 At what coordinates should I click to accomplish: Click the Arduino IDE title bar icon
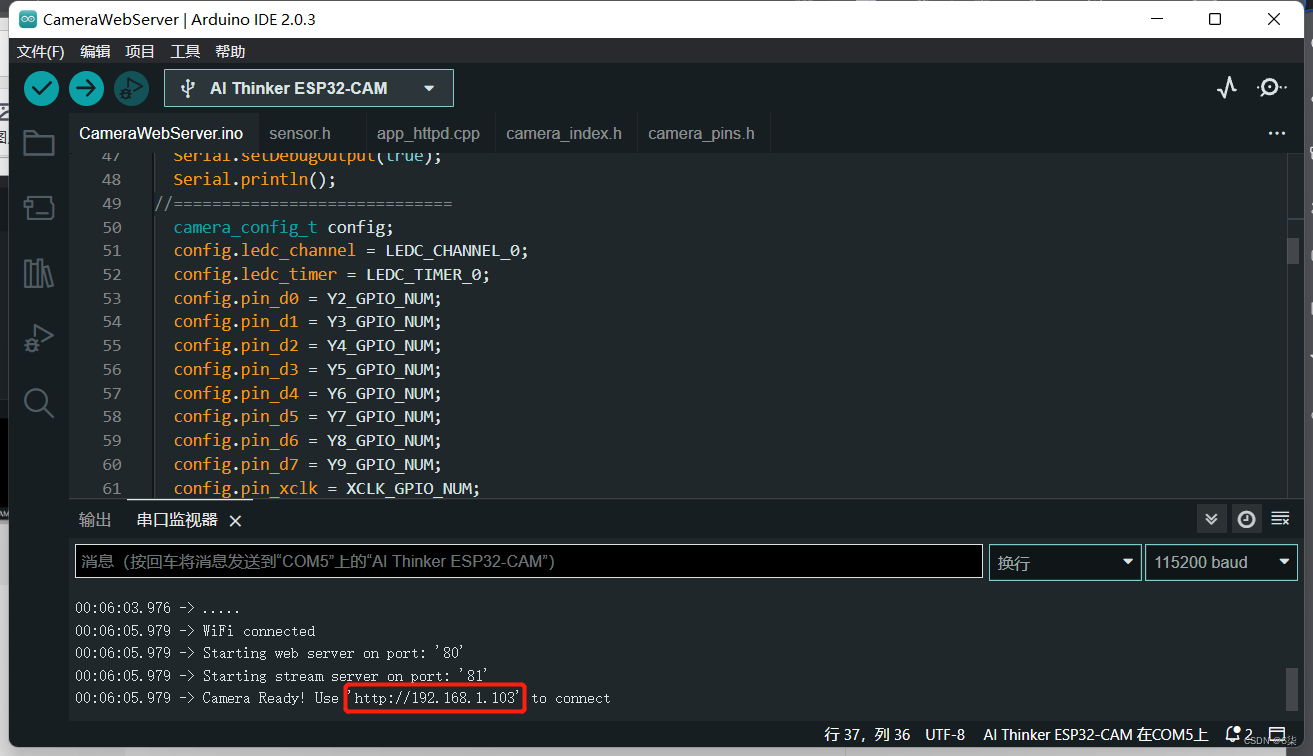click(28, 19)
